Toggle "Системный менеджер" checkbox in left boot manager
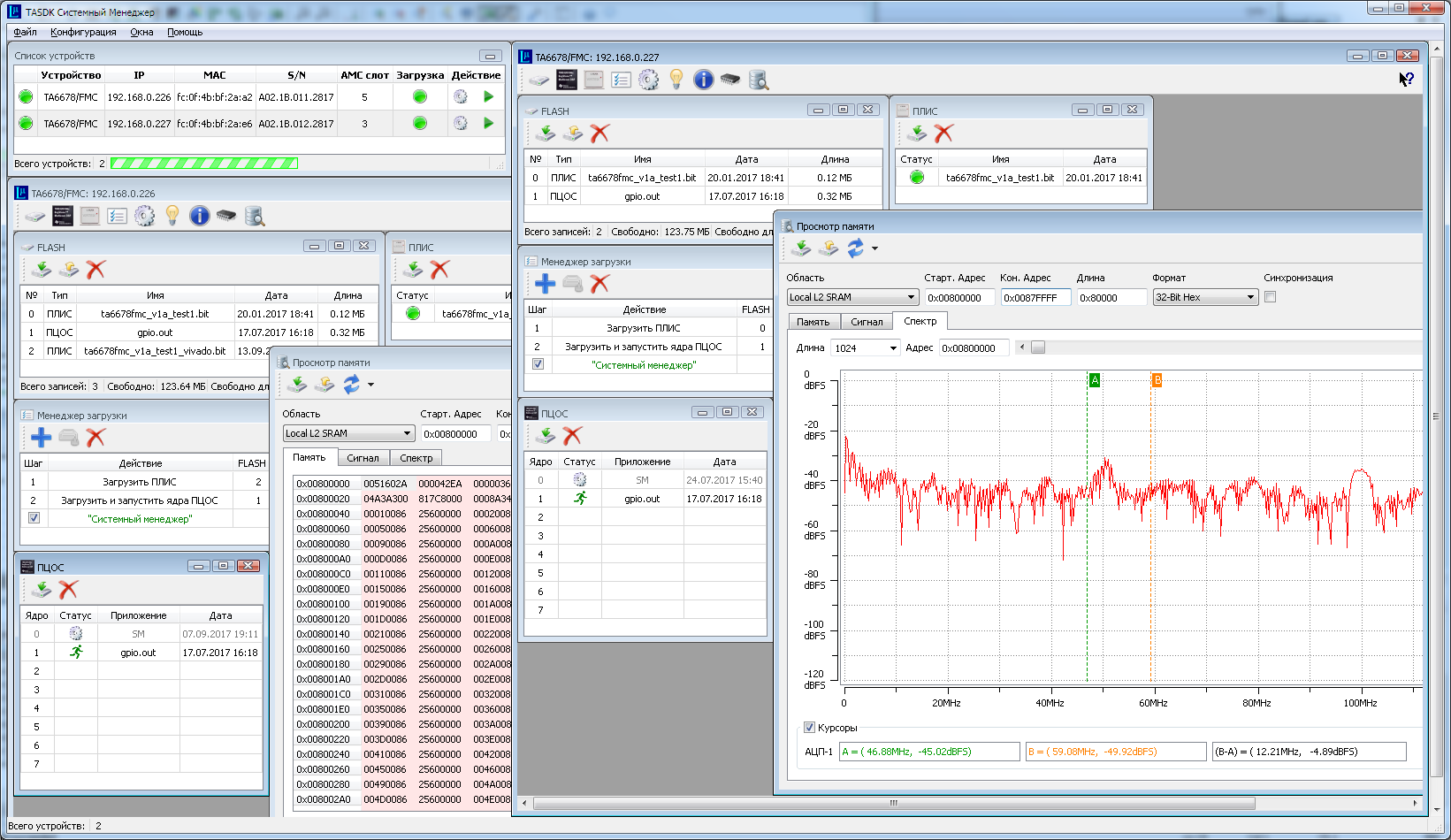This screenshot has height=840, width=1451. [34, 519]
